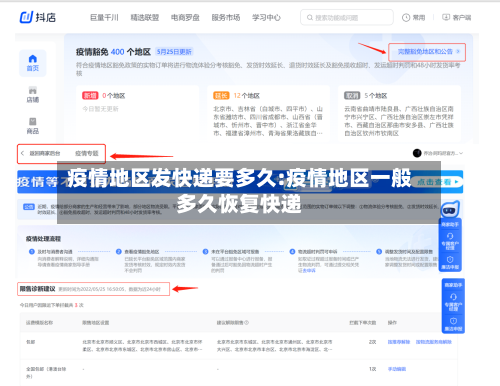This screenshot has width=500, height=386.
Task: Click the 疫情处理流程 heading
Action: 43,239
